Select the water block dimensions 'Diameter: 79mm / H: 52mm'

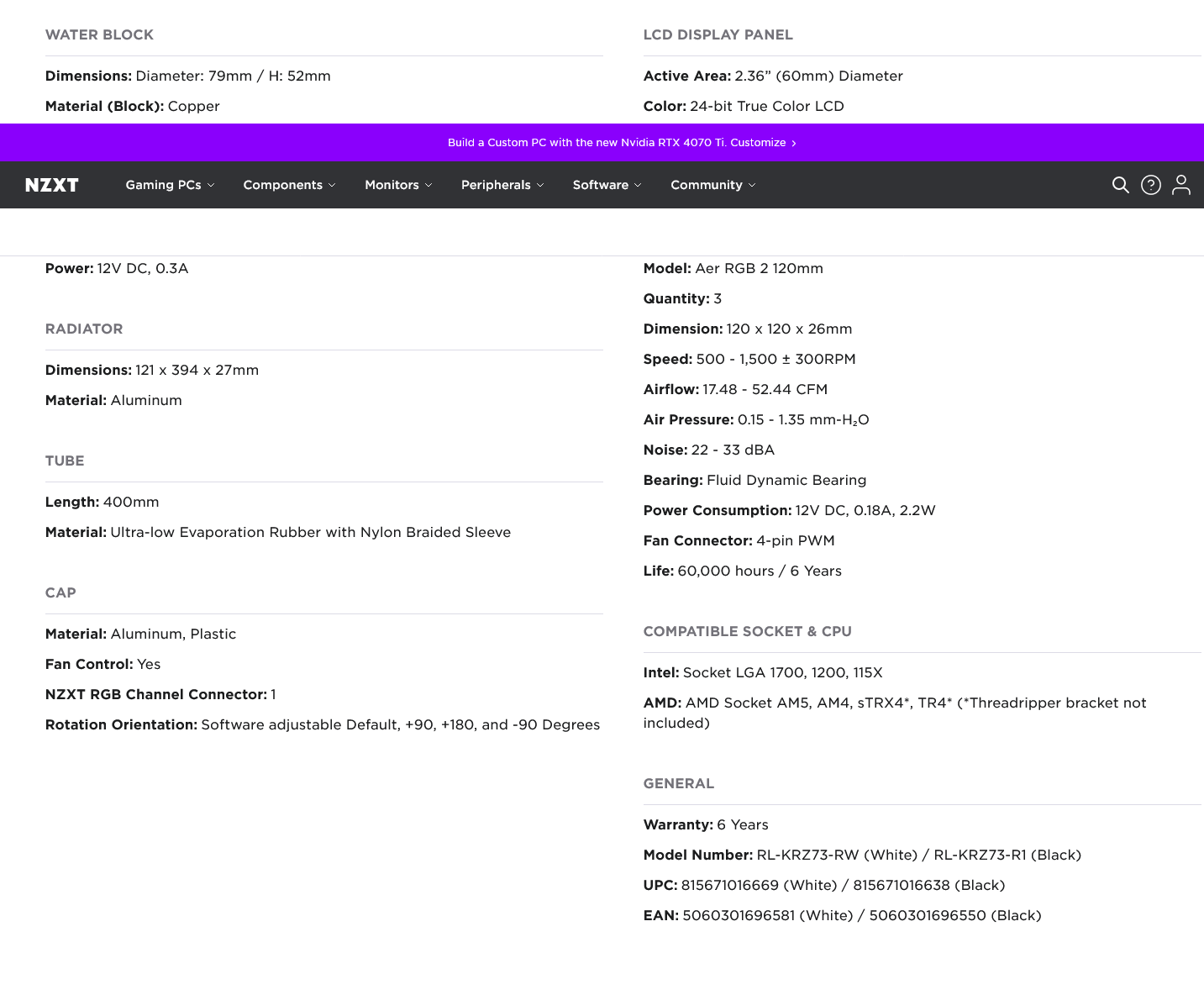point(234,76)
